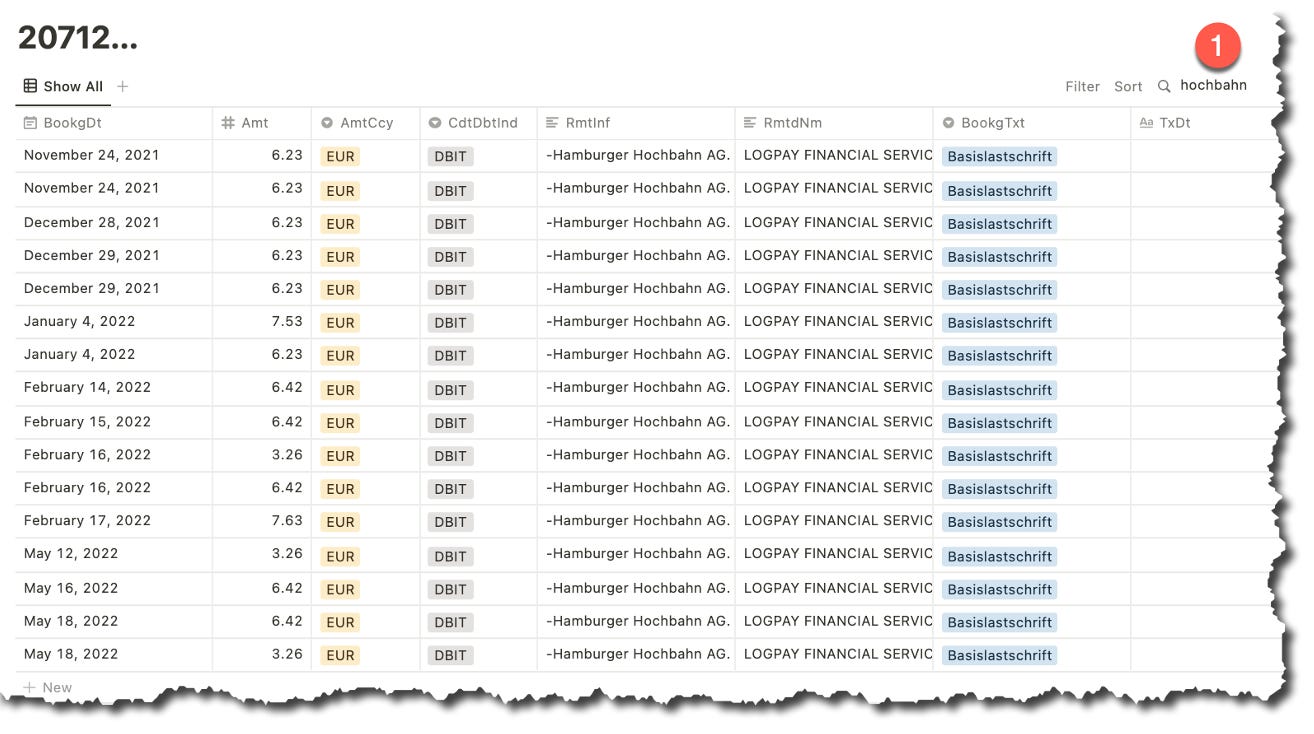Image resolution: width=1314 pixels, height=734 pixels.
Task: Click the page title 20712...
Action: 78,38
